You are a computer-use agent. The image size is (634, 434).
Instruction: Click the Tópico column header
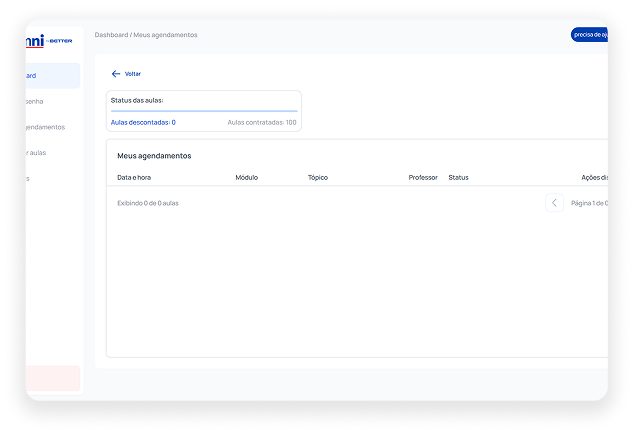click(318, 177)
